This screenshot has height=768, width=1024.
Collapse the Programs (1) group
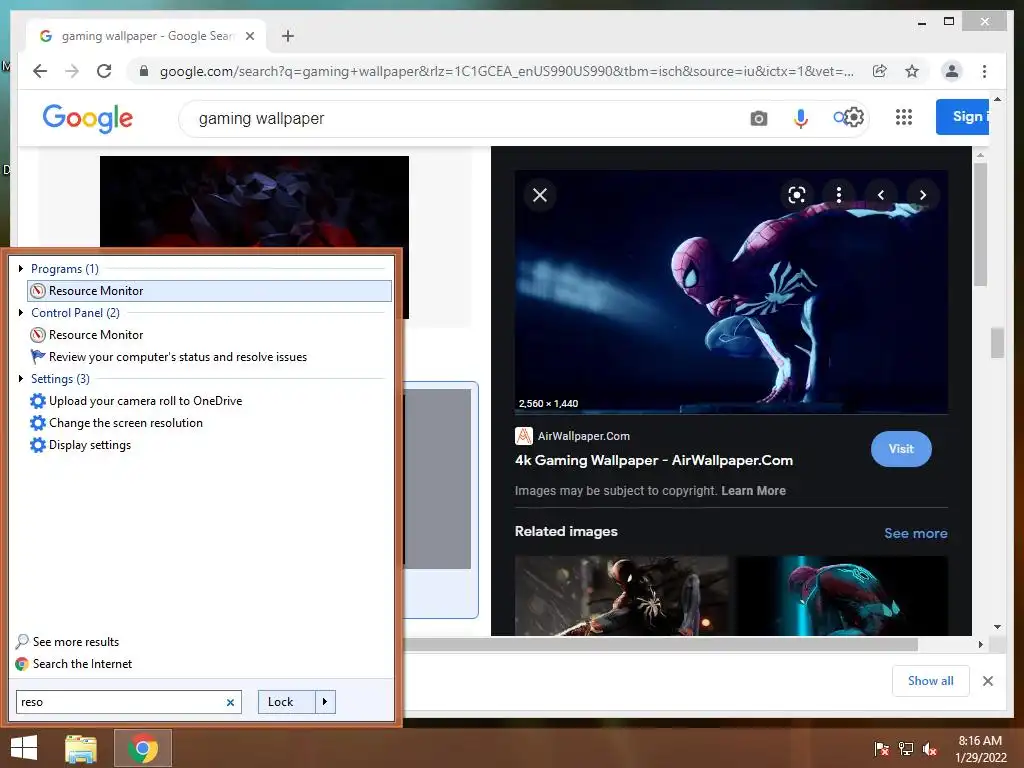pyautogui.click(x=21, y=268)
